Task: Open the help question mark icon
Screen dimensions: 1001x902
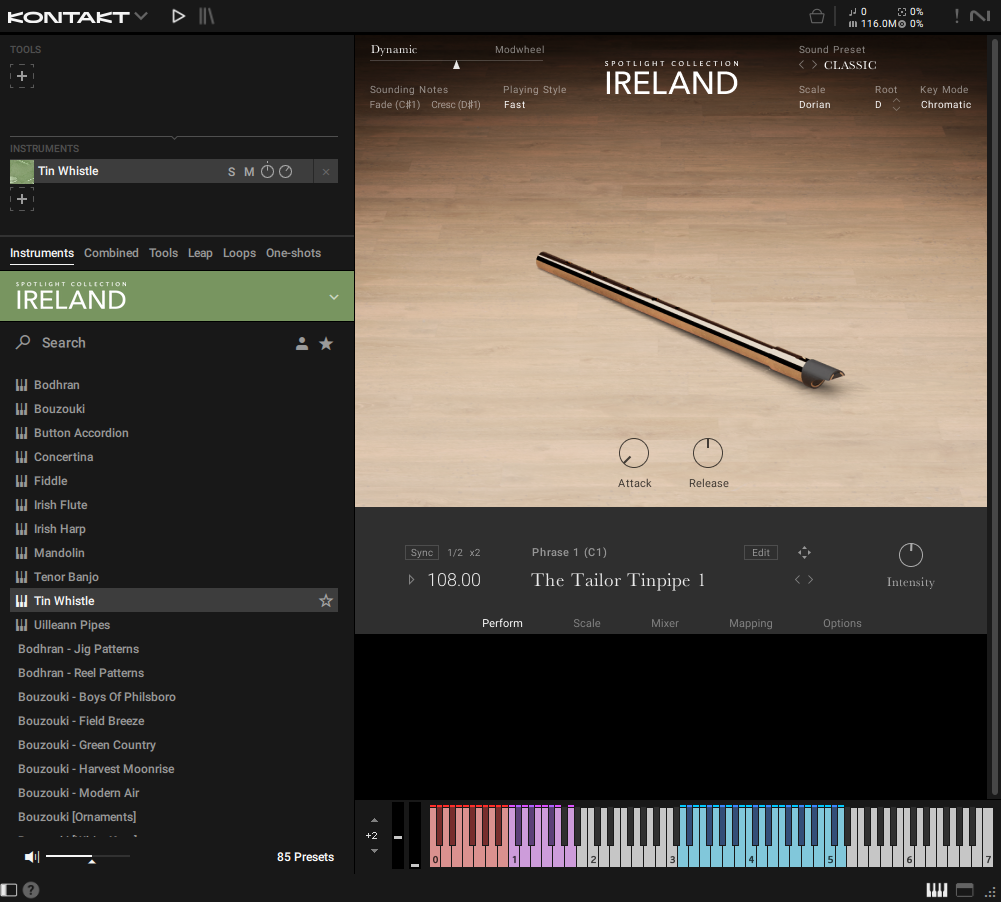Action: pos(31,889)
